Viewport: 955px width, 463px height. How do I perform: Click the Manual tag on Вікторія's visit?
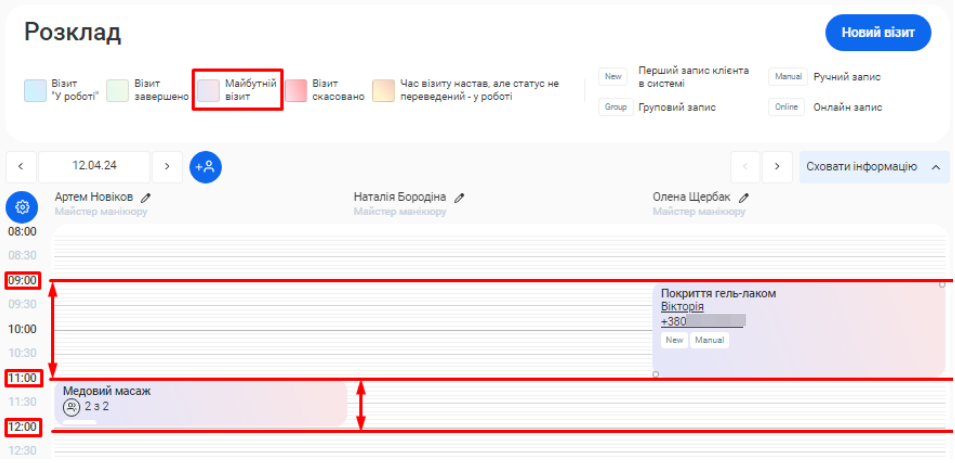708,340
